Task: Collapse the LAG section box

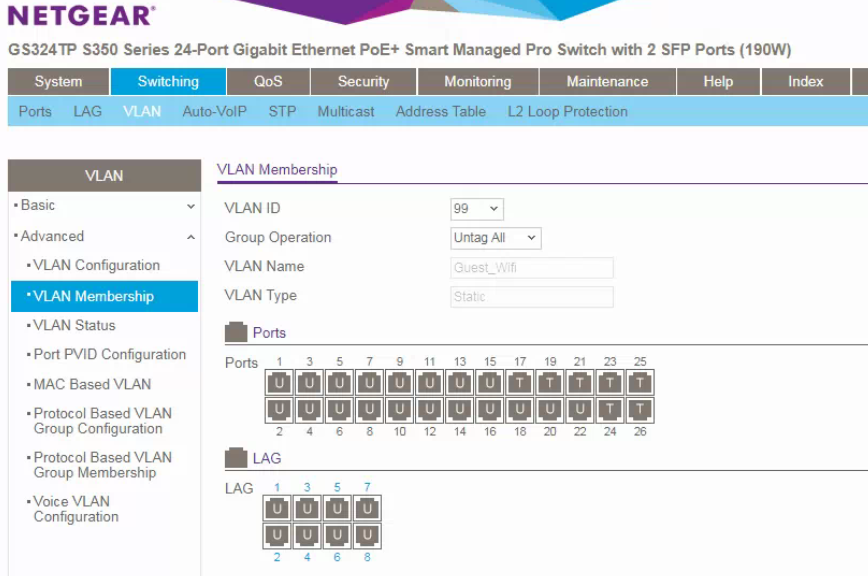Action: pyautogui.click(x=236, y=458)
